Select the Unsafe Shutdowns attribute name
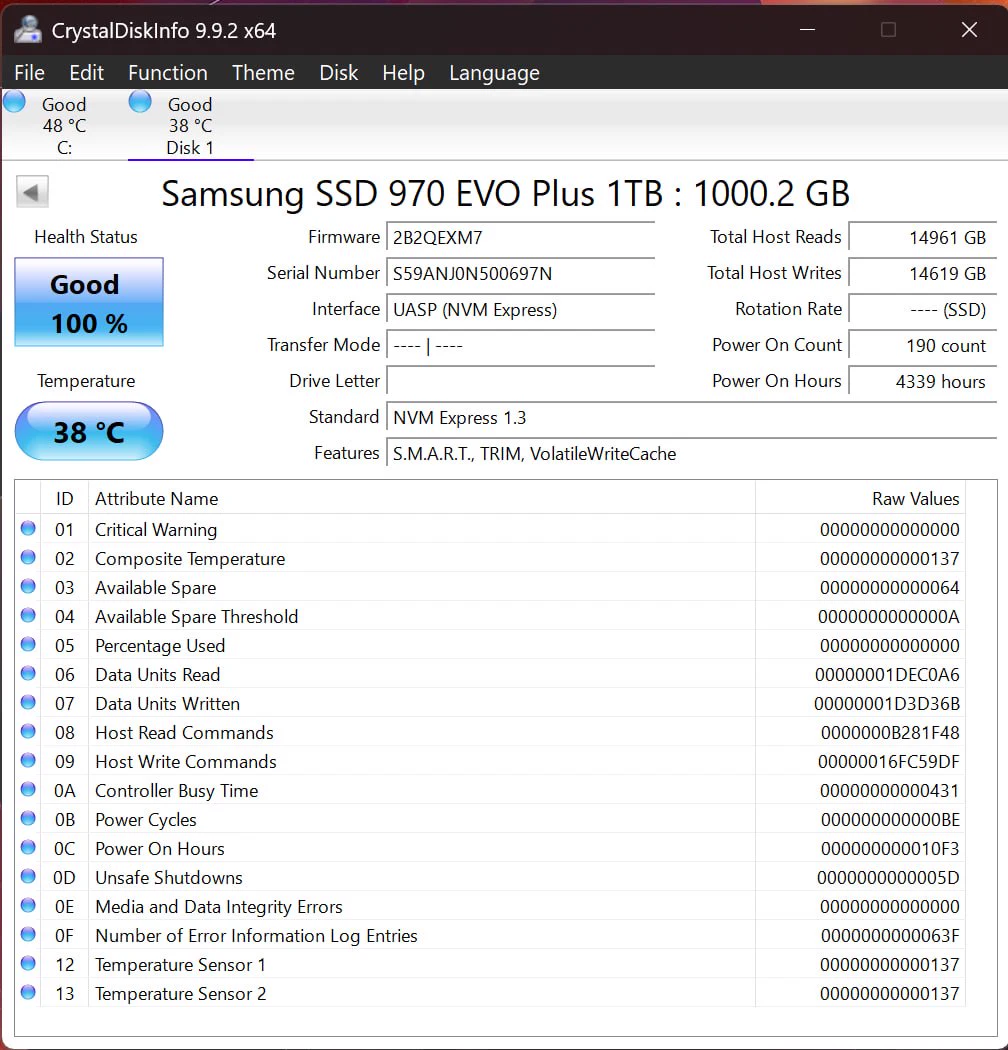Viewport: 1008px width, 1050px height. (169, 878)
